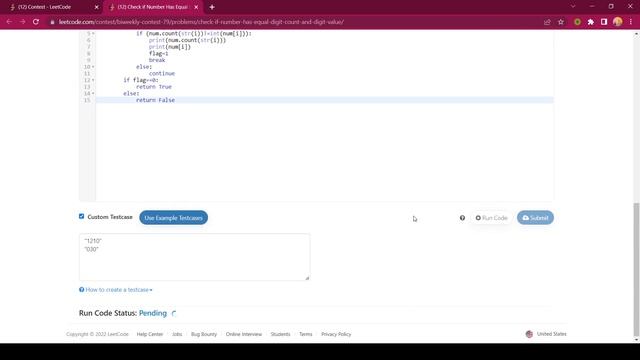Click the page vertical scrollbar thumb
The height and width of the screenshot is (360, 640).
(x=636, y=269)
